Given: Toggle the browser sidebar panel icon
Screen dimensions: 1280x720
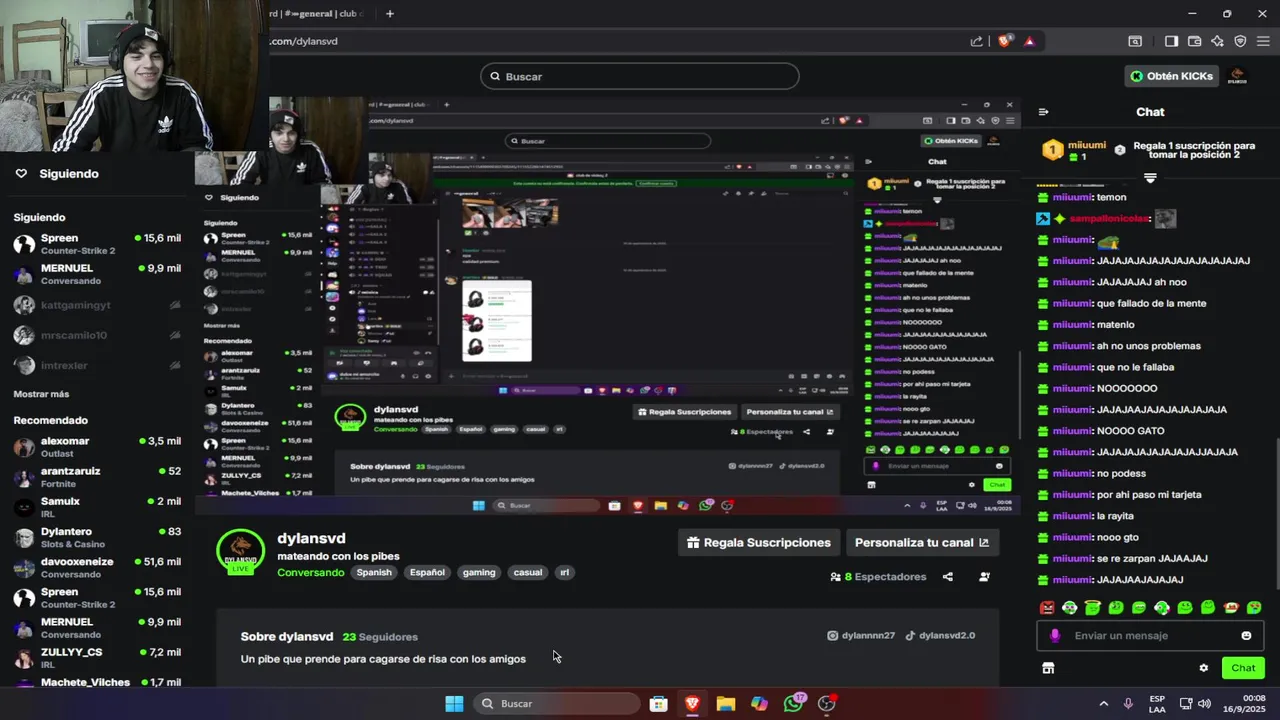Looking at the screenshot, I should (1171, 41).
